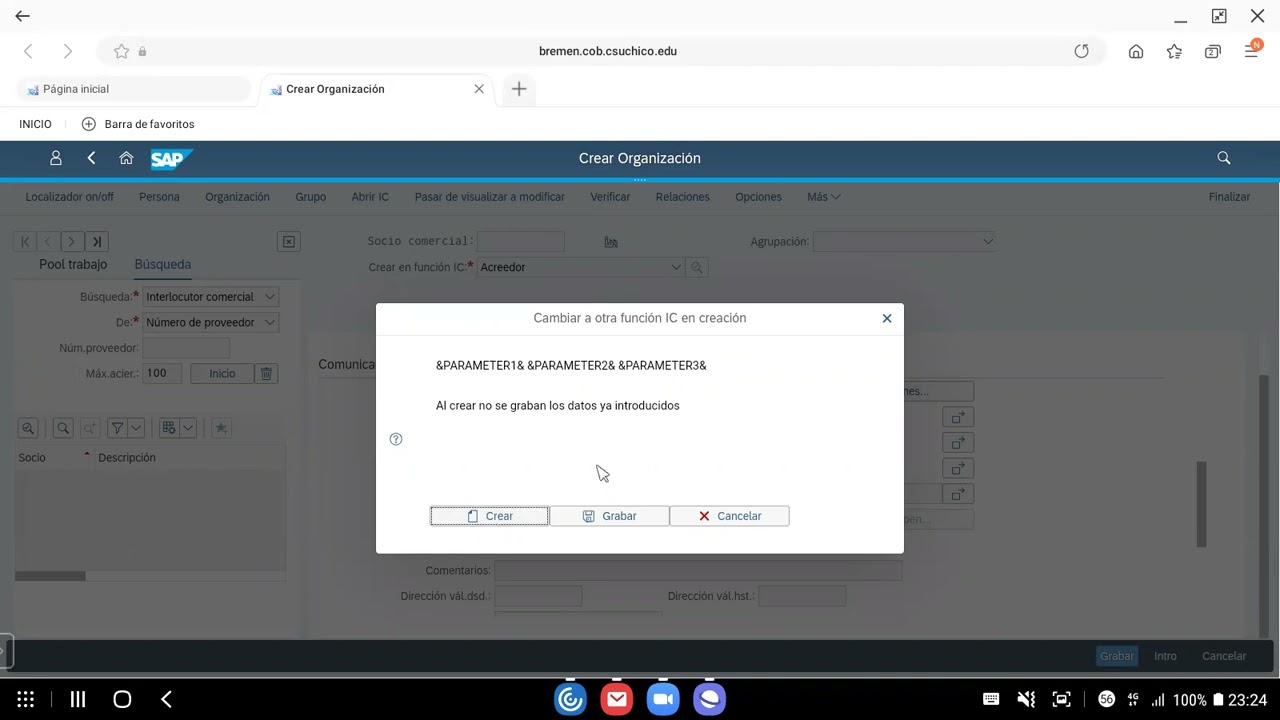
Task: Click Grabar in the bottom footer bar
Action: 1117,656
